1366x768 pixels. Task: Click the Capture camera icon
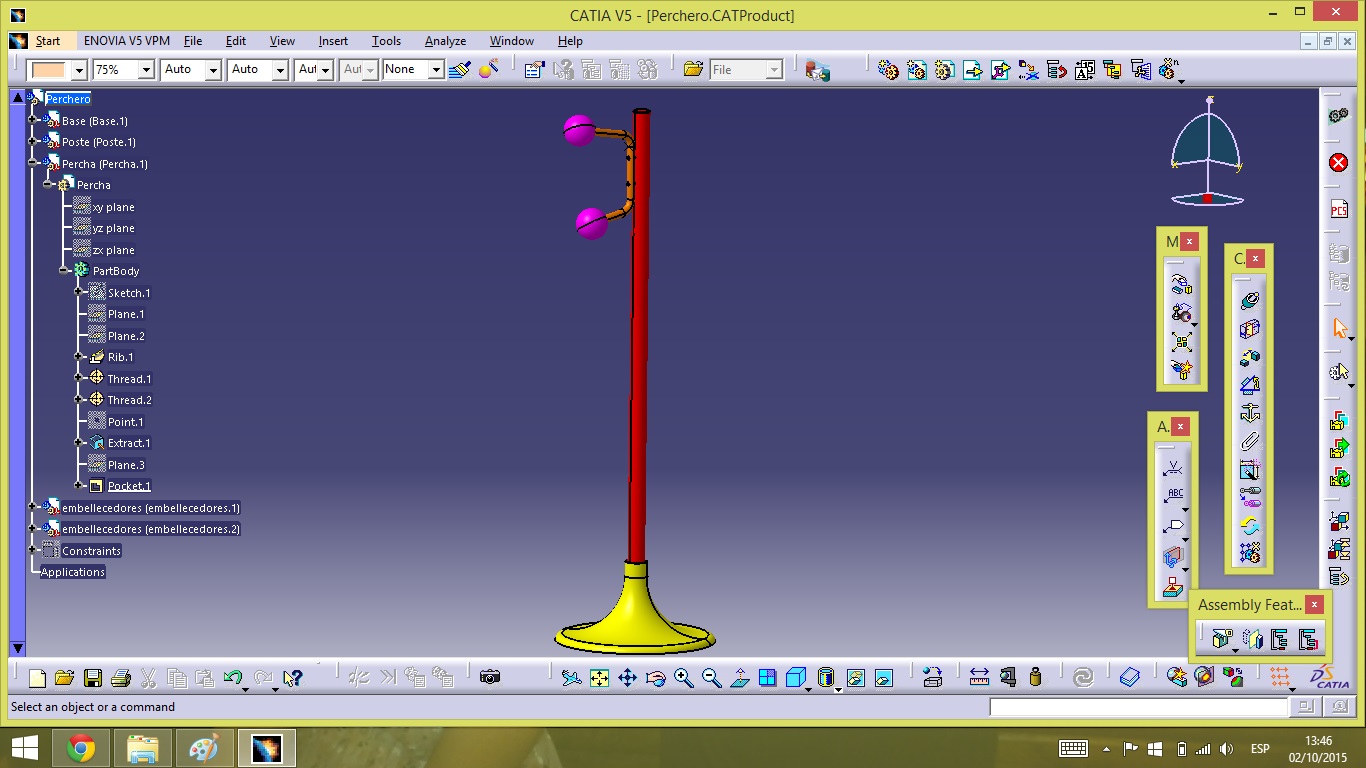pos(489,678)
